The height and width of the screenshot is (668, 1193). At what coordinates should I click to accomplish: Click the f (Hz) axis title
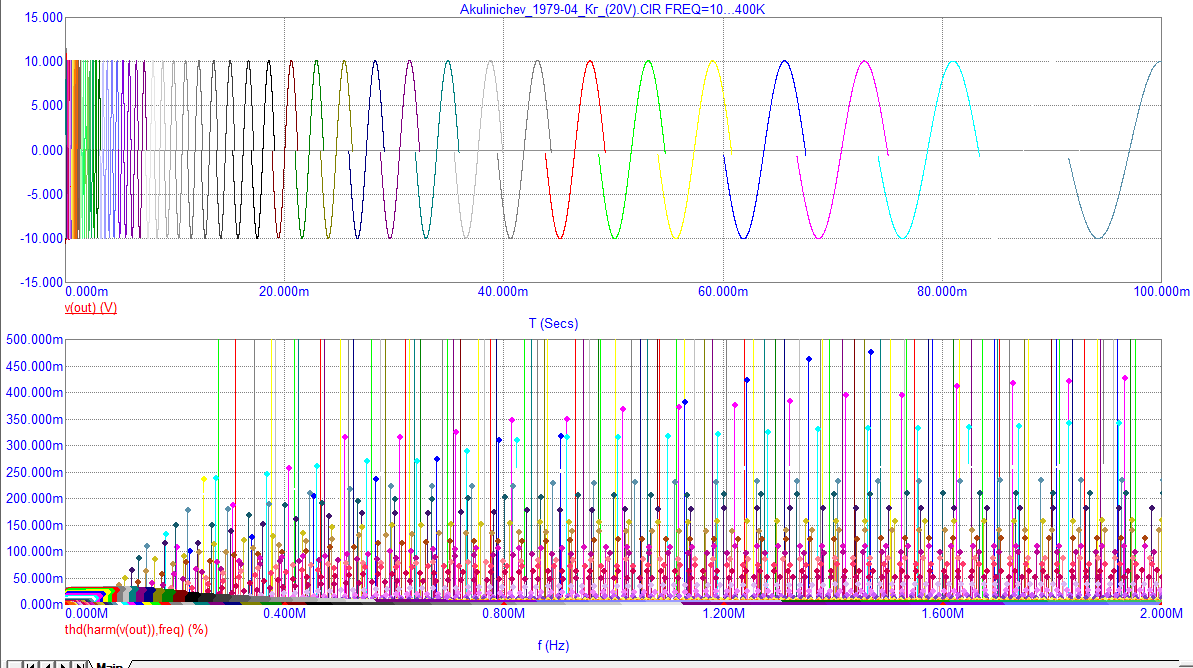(x=553, y=645)
